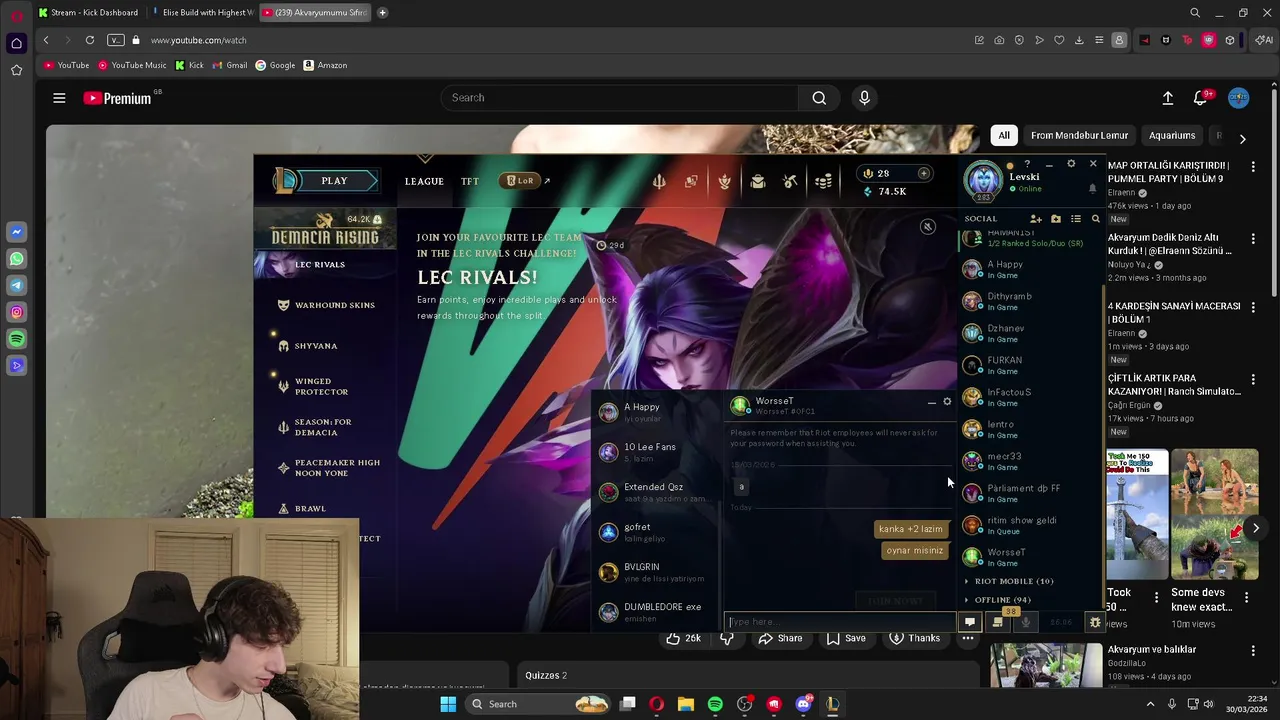Click the League client help question mark
The width and height of the screenshot is (1280, 720).
[x=1027, y=164]
